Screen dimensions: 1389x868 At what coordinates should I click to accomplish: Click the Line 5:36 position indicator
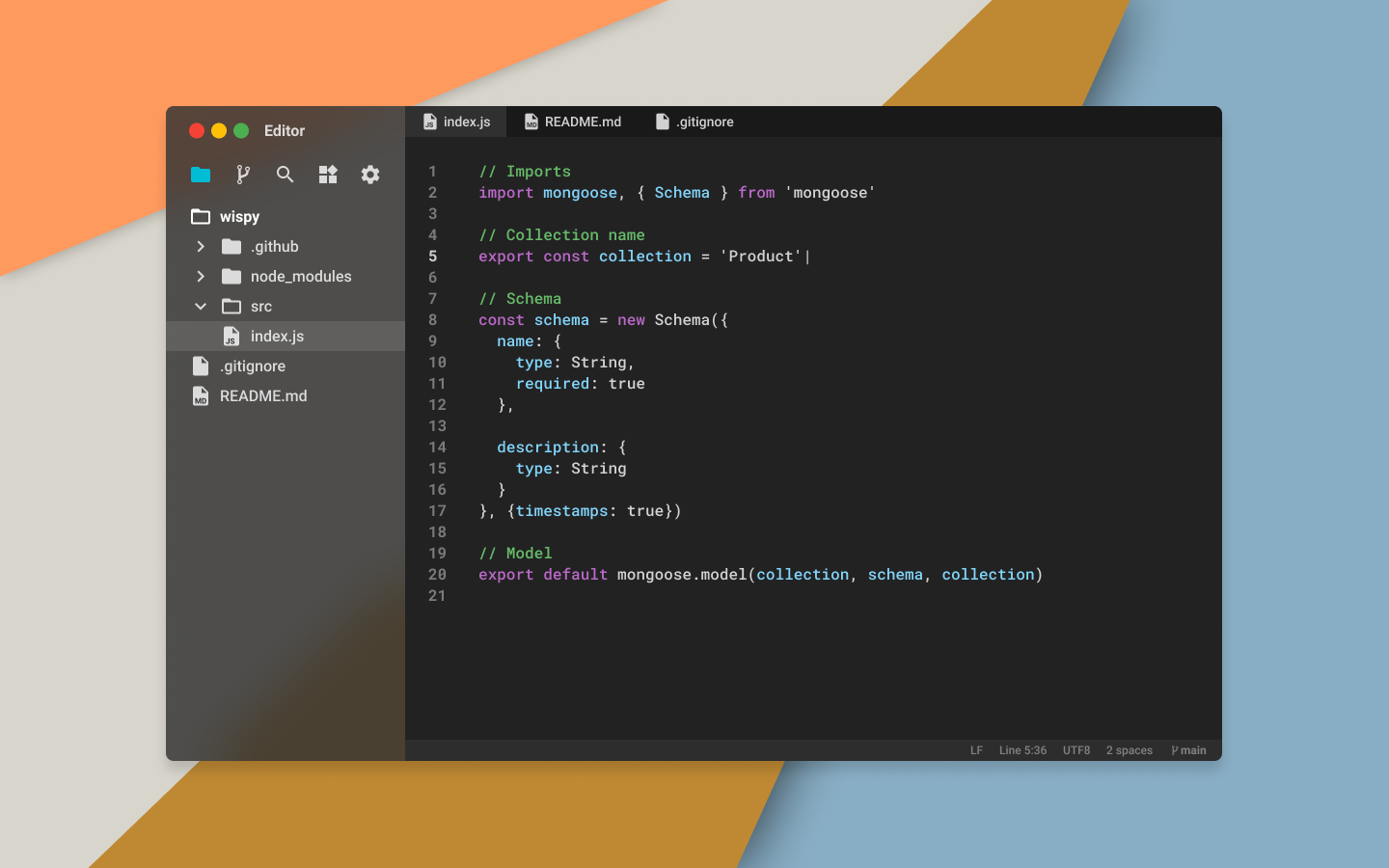click(x=1022, y=750)
